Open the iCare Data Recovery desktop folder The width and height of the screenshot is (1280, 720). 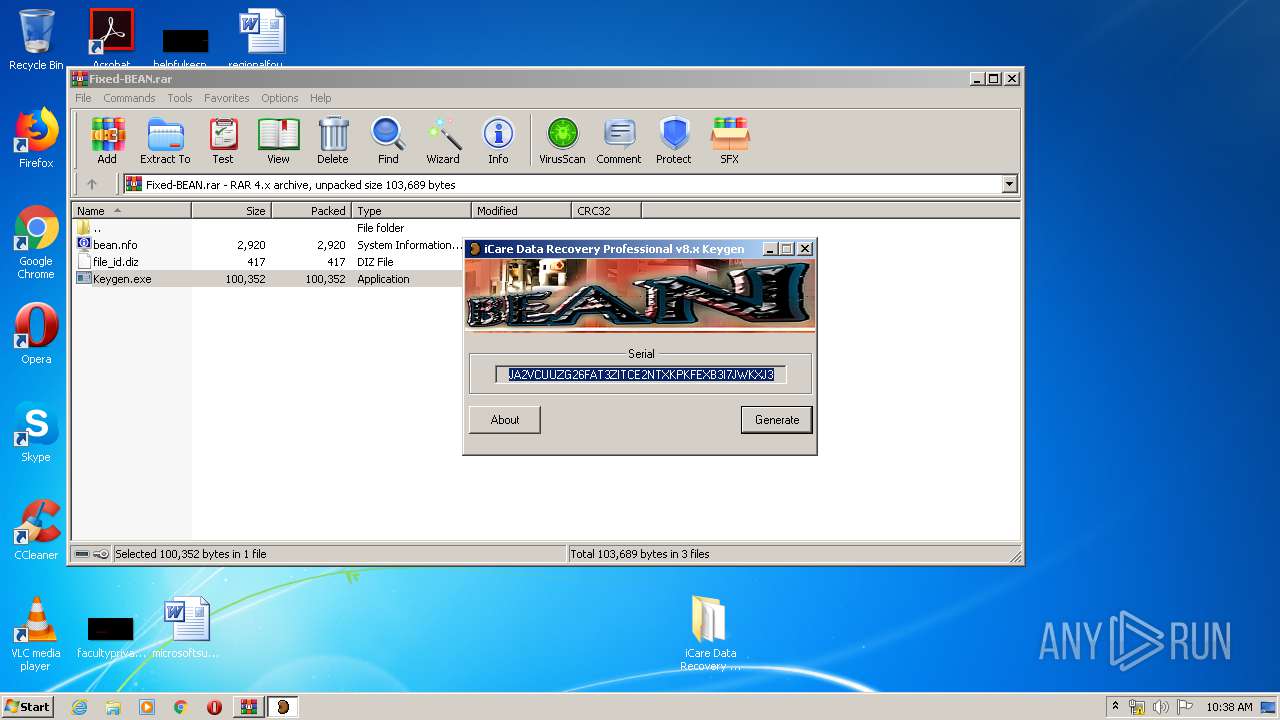(710, 634)
